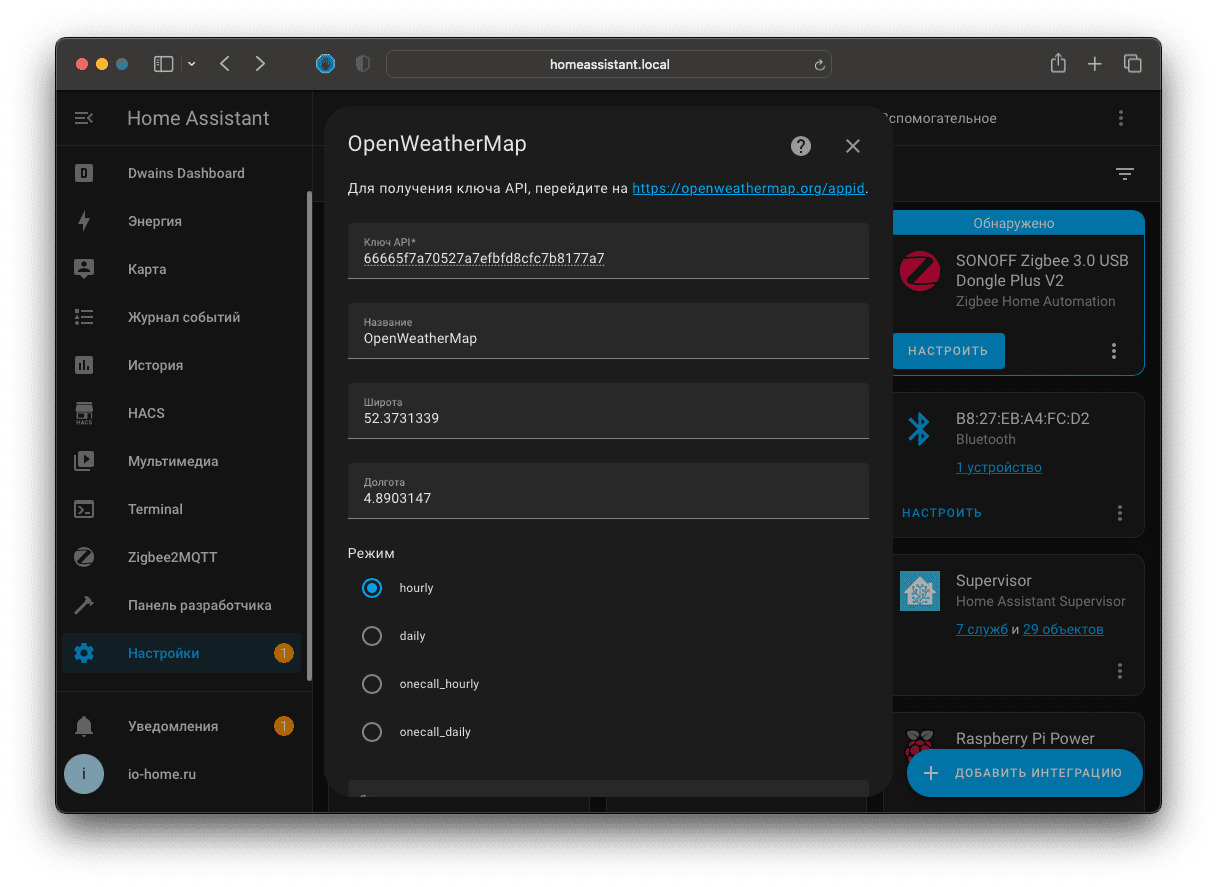Image resolution: width=1217 pixels, height=887 pixels.
Task: Open the Настройки gear icon
Action: (x=84, y=653)
